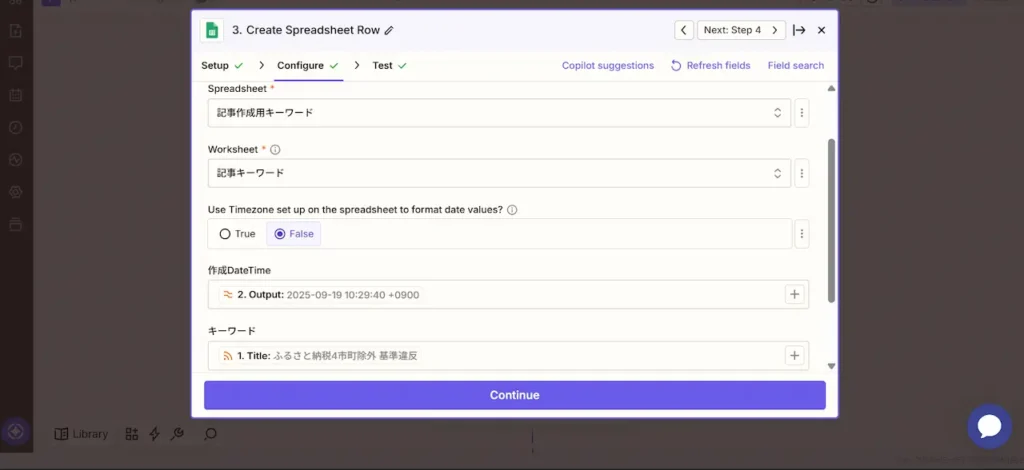The height and width of the screenshot is (470, 1024).
Task: Open three-dot menu beside Worksheet field
Action: pyautogui.click(x=801, y=173)
